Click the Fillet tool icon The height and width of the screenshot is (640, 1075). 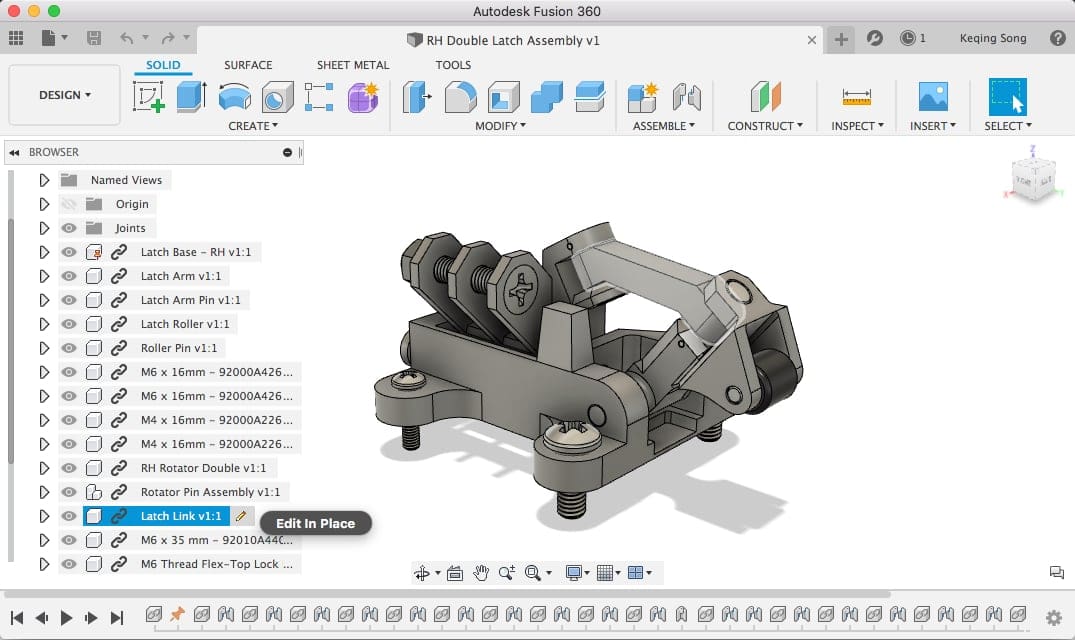tap(460, 97)
